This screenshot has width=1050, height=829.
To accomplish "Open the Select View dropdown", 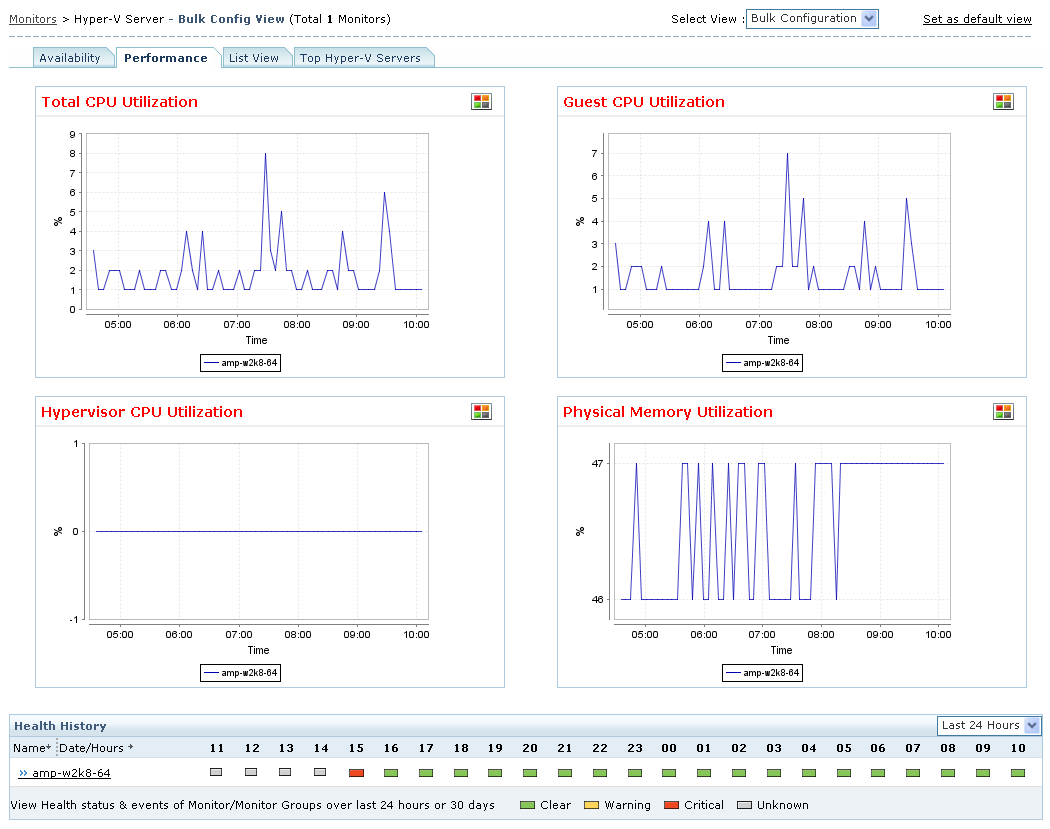I will [x=812, y=19].
